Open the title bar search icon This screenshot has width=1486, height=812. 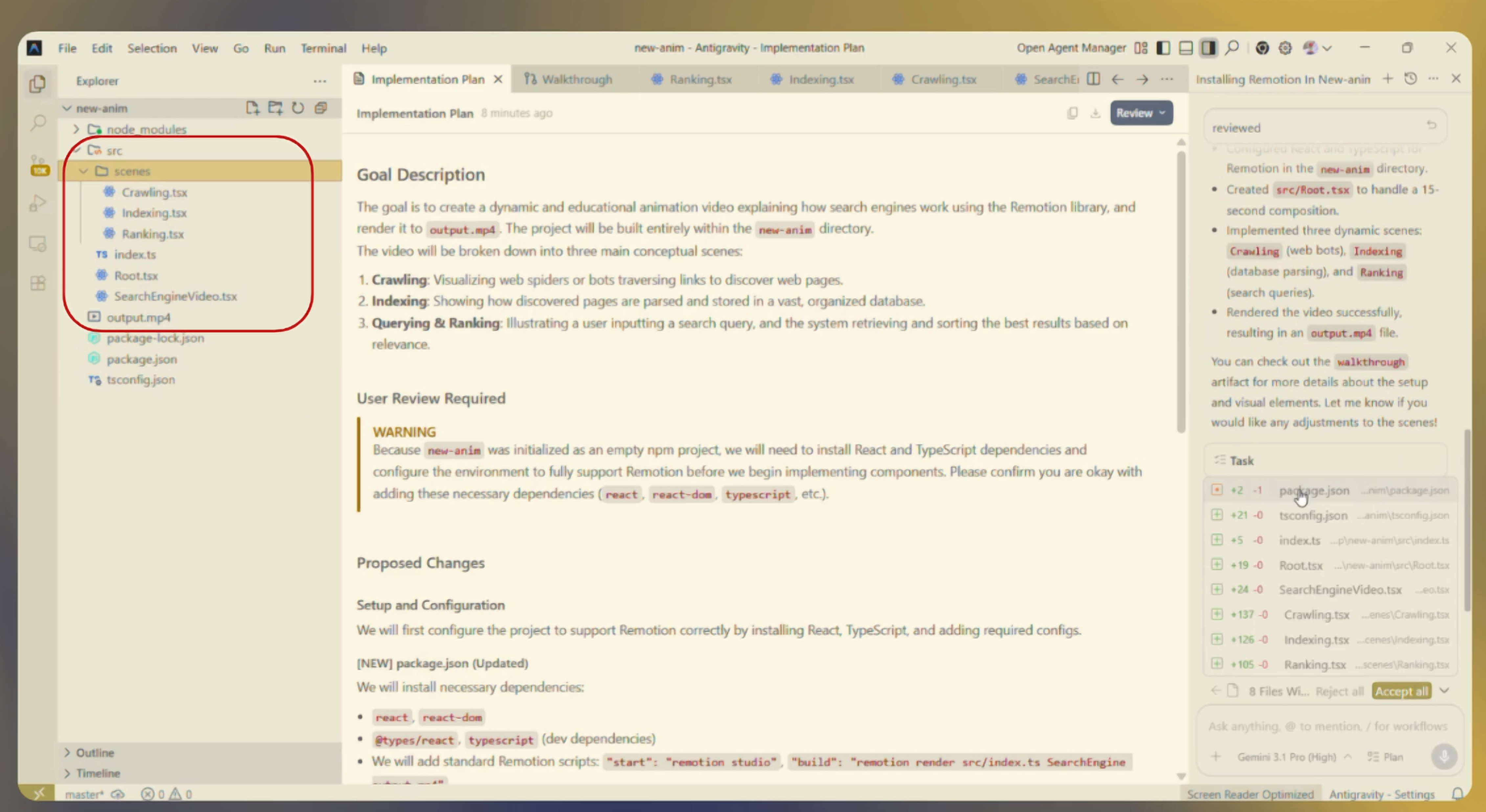pos(1232,48)
